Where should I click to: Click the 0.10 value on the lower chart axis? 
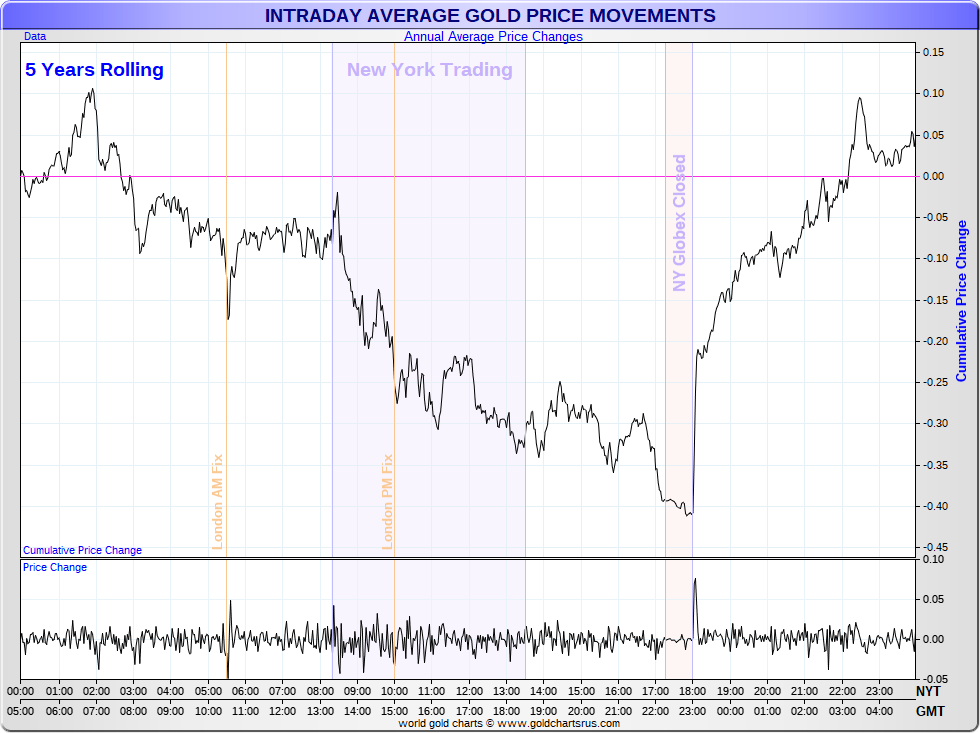934,560
